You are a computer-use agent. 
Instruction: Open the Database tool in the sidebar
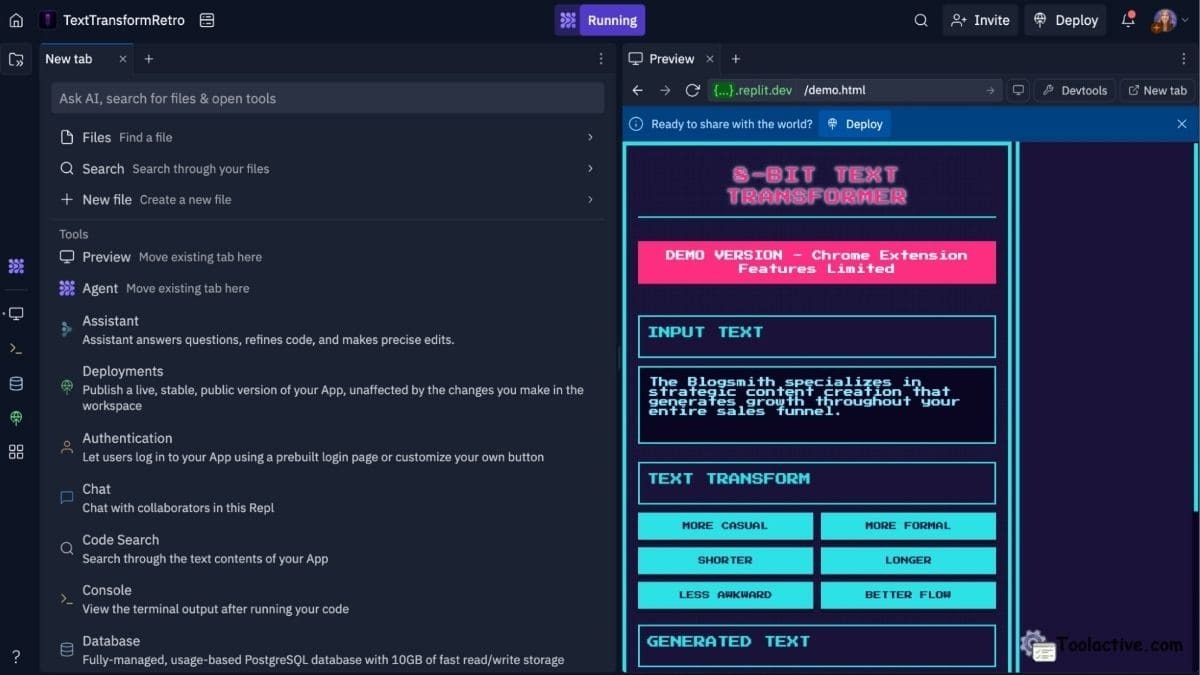coord(15,383)
